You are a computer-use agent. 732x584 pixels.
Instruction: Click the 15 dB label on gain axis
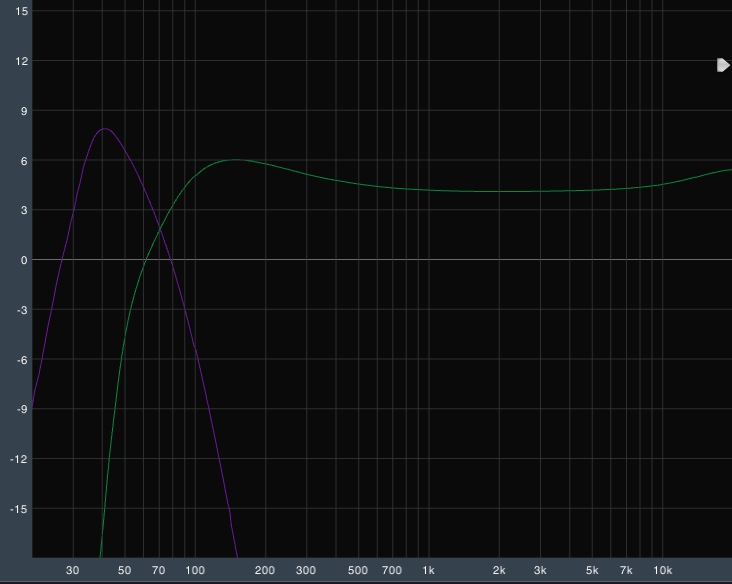pyautogui.click(x=22, y=11)
